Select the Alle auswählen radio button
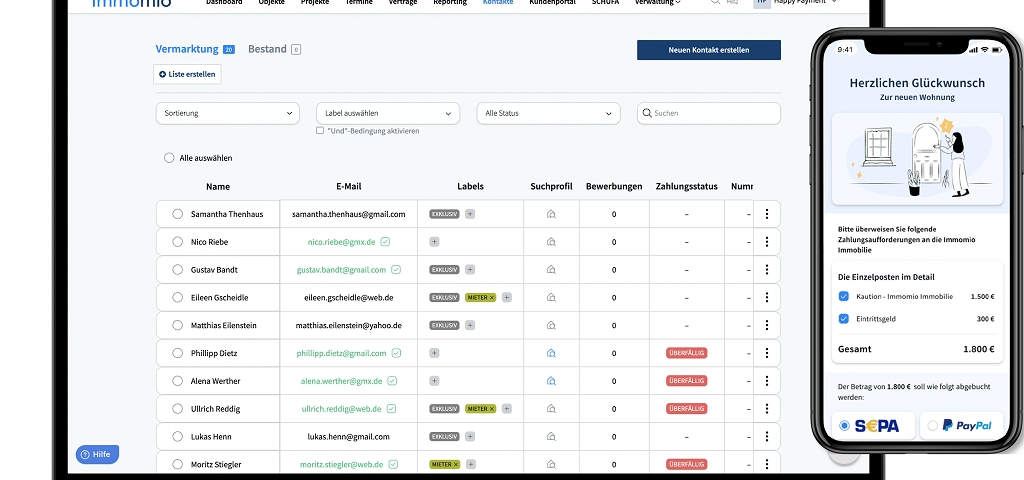 coord(169,158)
